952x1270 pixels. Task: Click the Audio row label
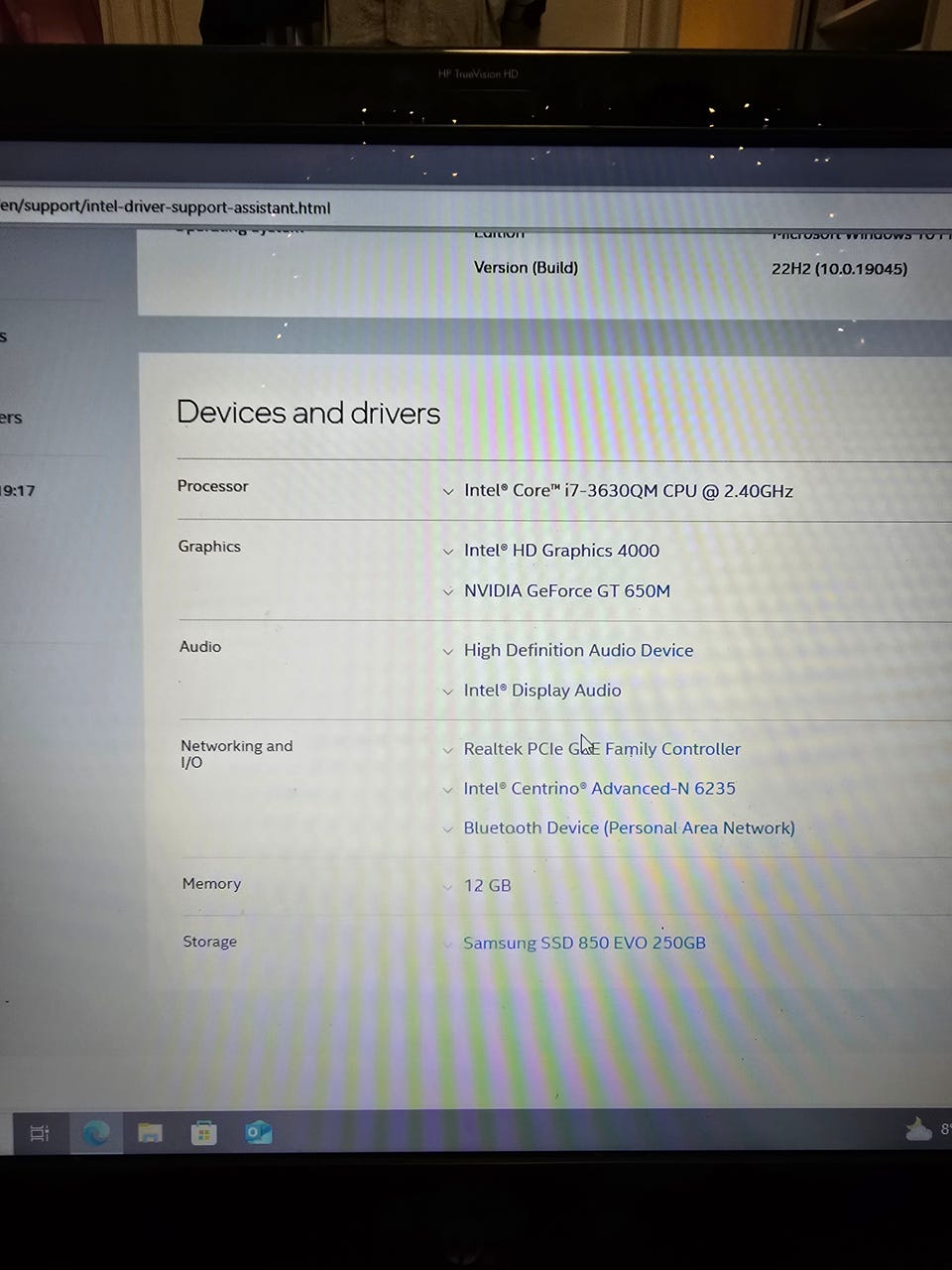point(200,647)
